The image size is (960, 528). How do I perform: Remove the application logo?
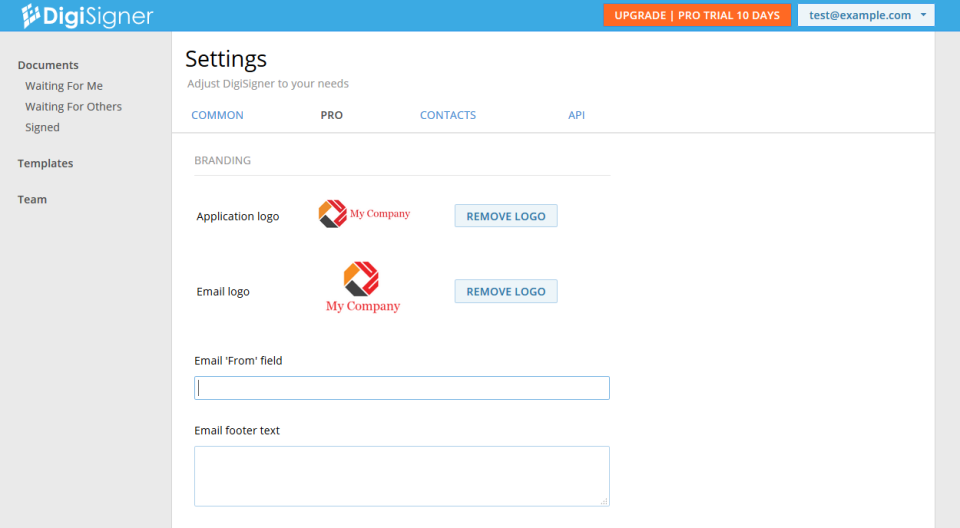click(x=506, y=216)
